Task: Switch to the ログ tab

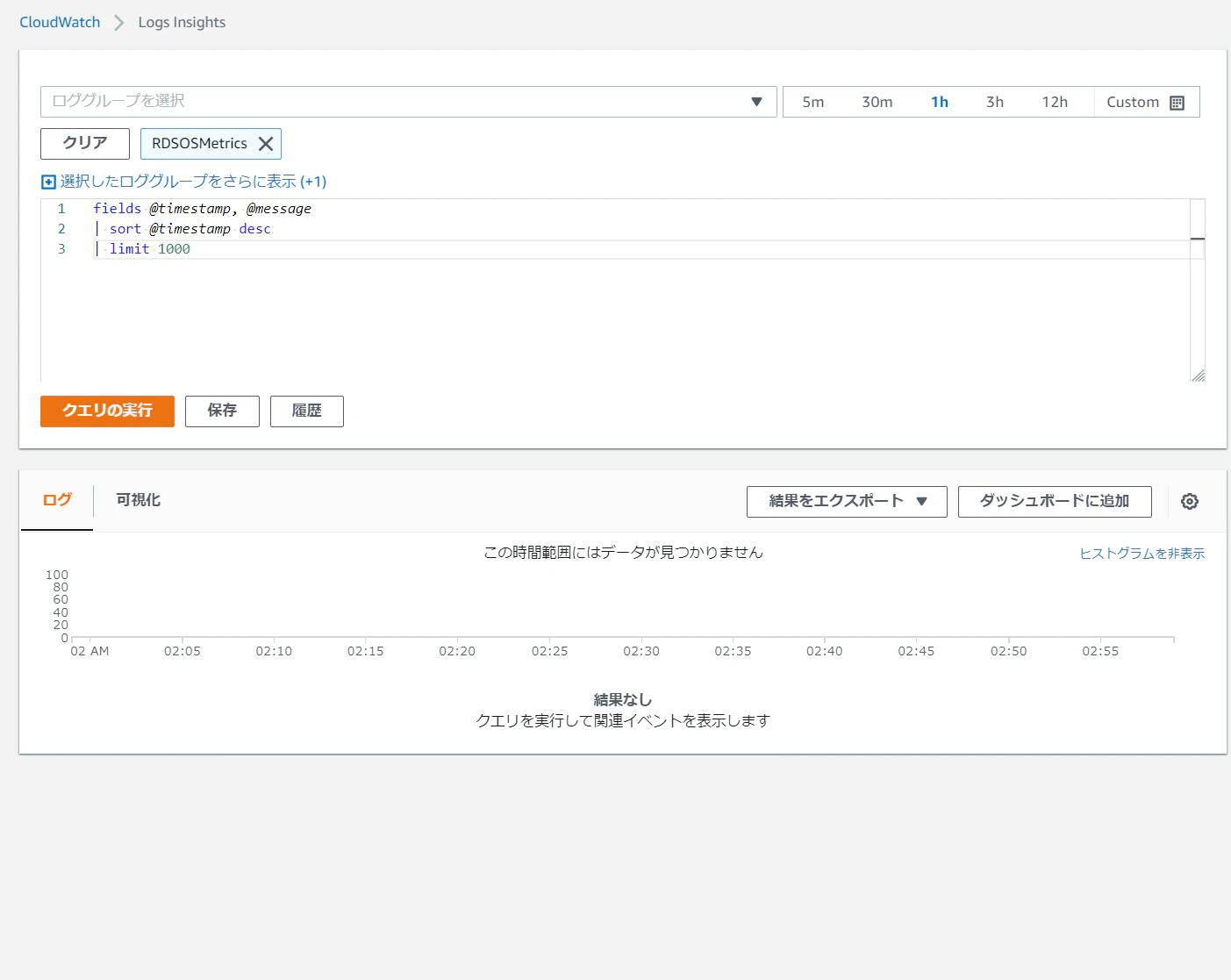Action: click(x=57, y=500)
